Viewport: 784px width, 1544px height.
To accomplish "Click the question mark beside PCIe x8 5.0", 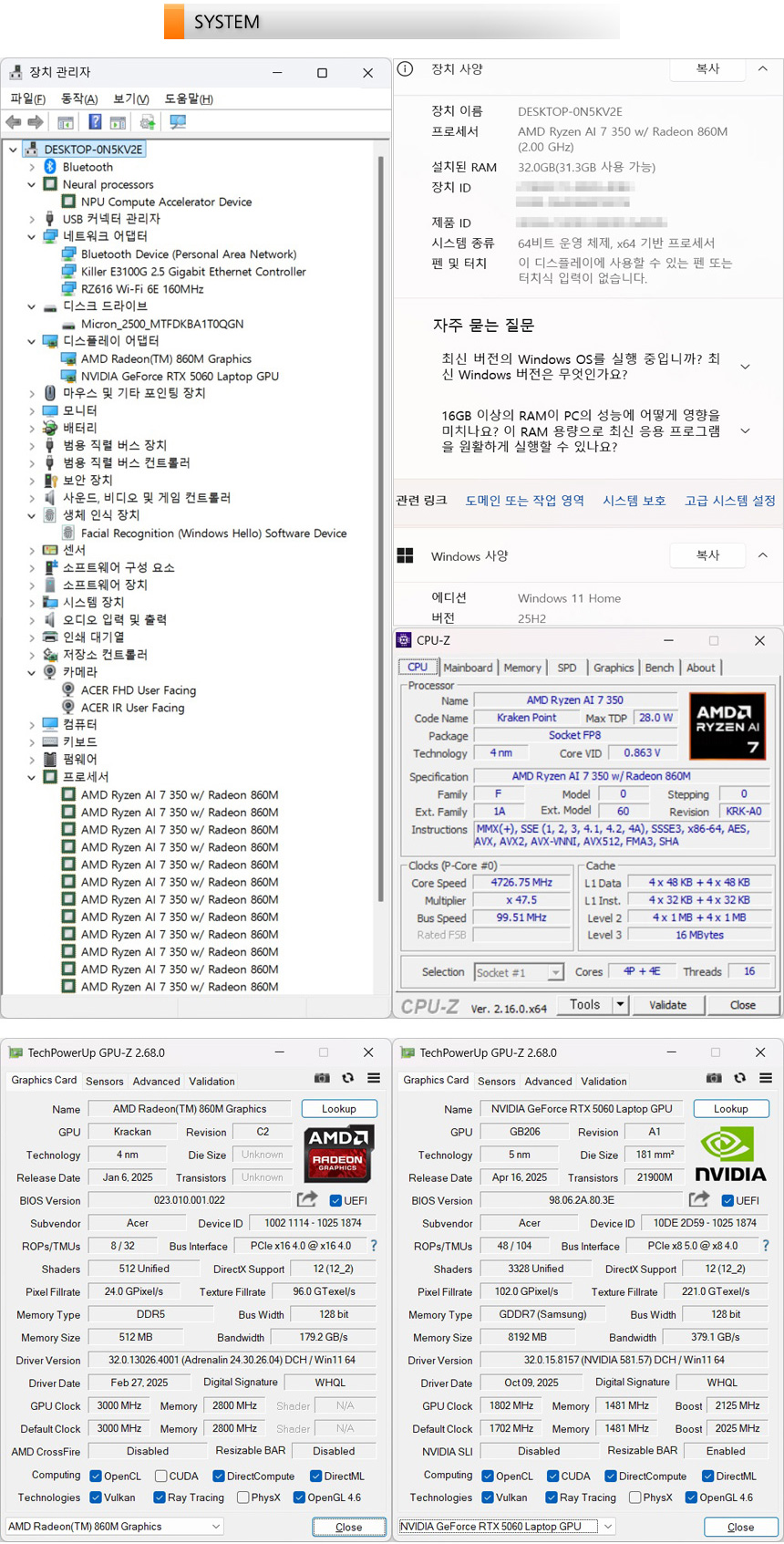I will point(765,1245).
